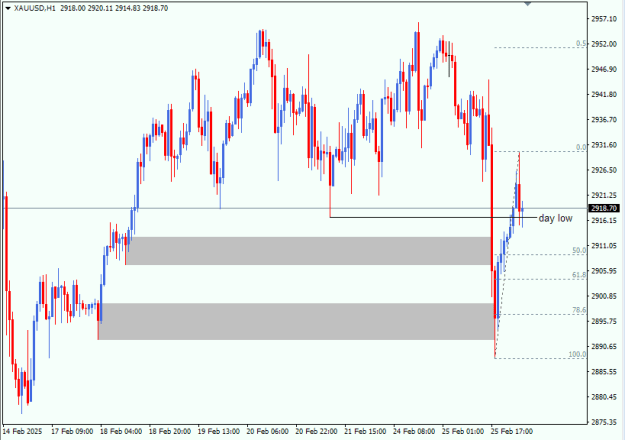Click the 2926.50 price scale value
The height and width of the screenshot is (440, 625).
[604, 170]
